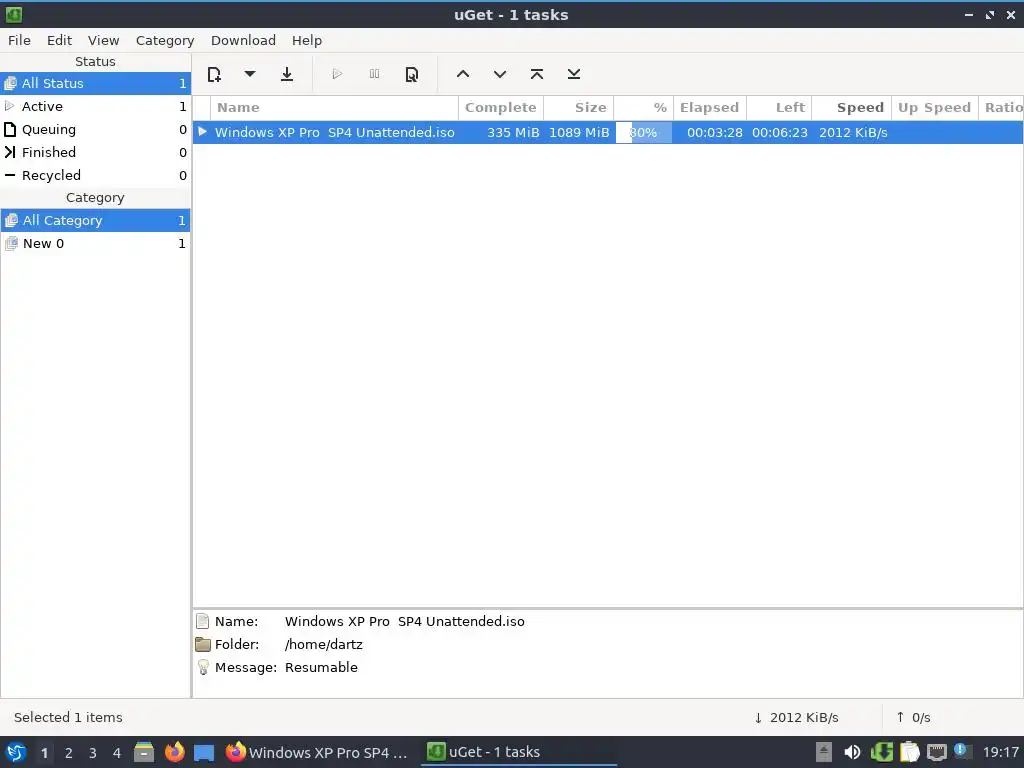Click the 00:06:23 time left cell
This screenshot has width=1024, height=768.
[x=780, y=133]
